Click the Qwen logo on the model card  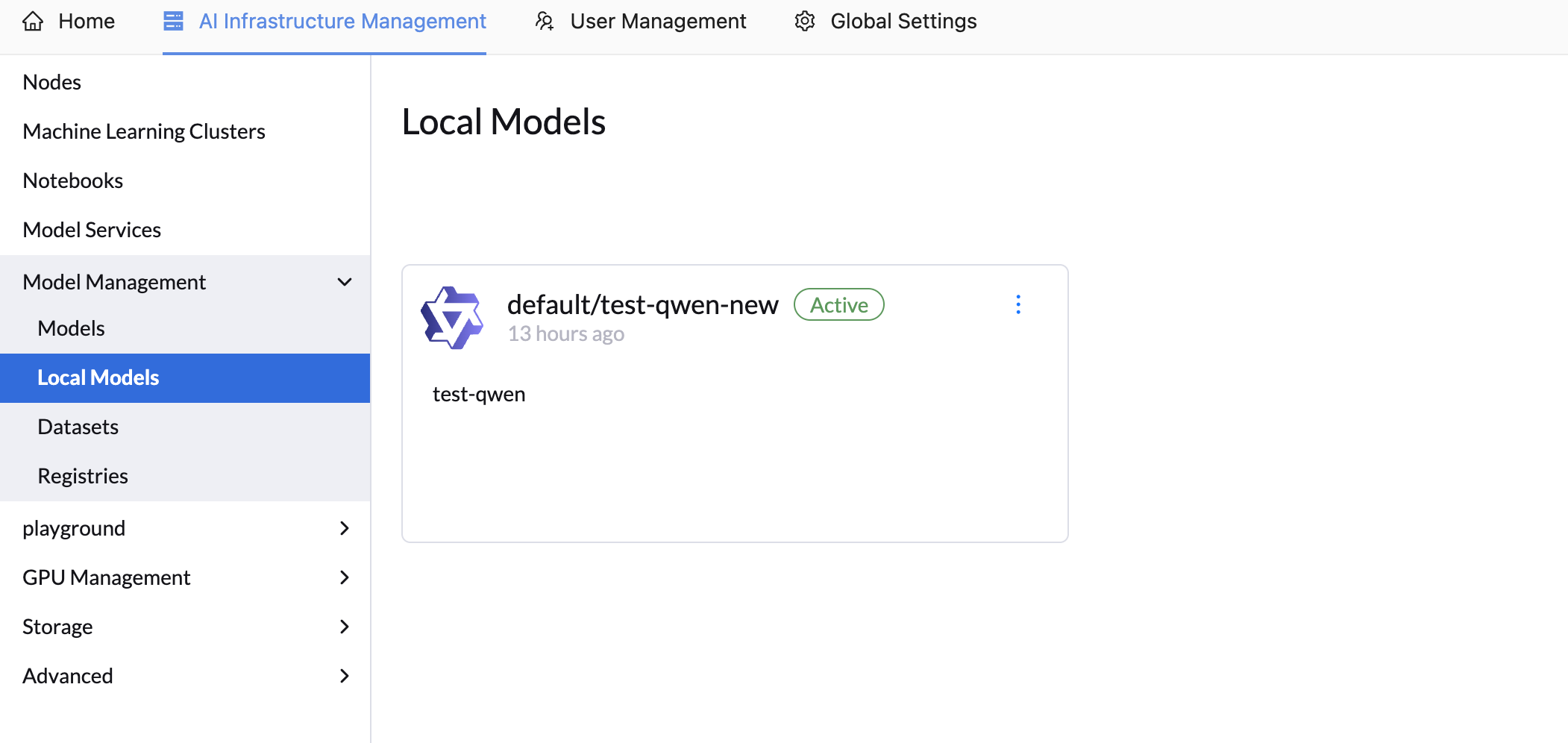[452, 318]
